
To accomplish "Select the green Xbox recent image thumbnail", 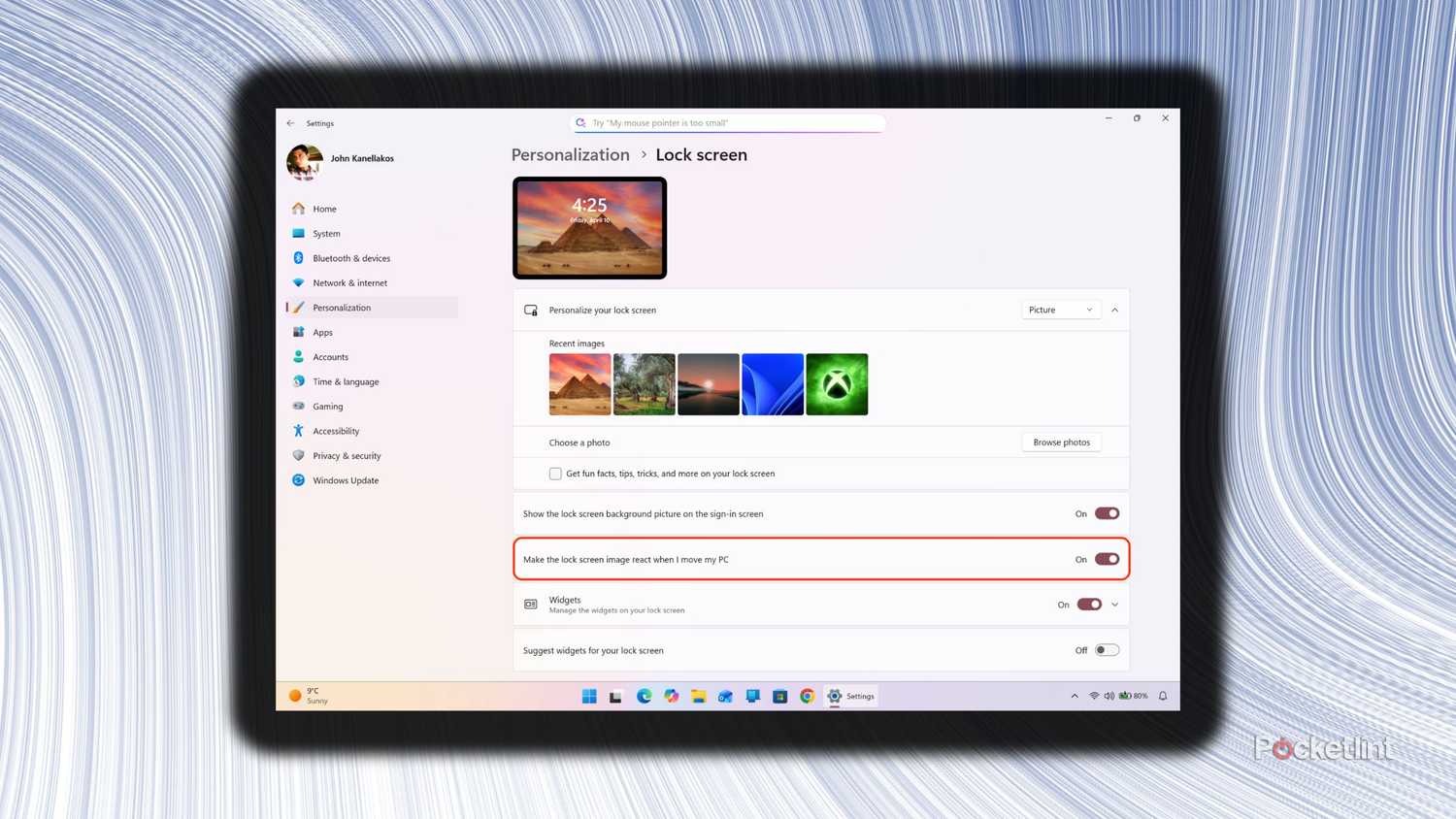I will coord(836,383).
